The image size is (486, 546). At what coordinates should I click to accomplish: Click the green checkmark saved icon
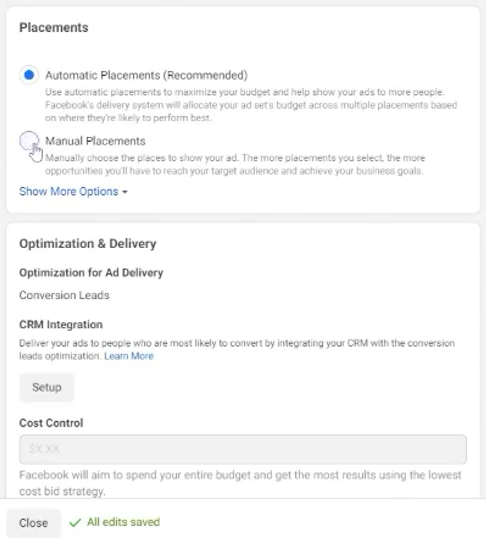75,522
